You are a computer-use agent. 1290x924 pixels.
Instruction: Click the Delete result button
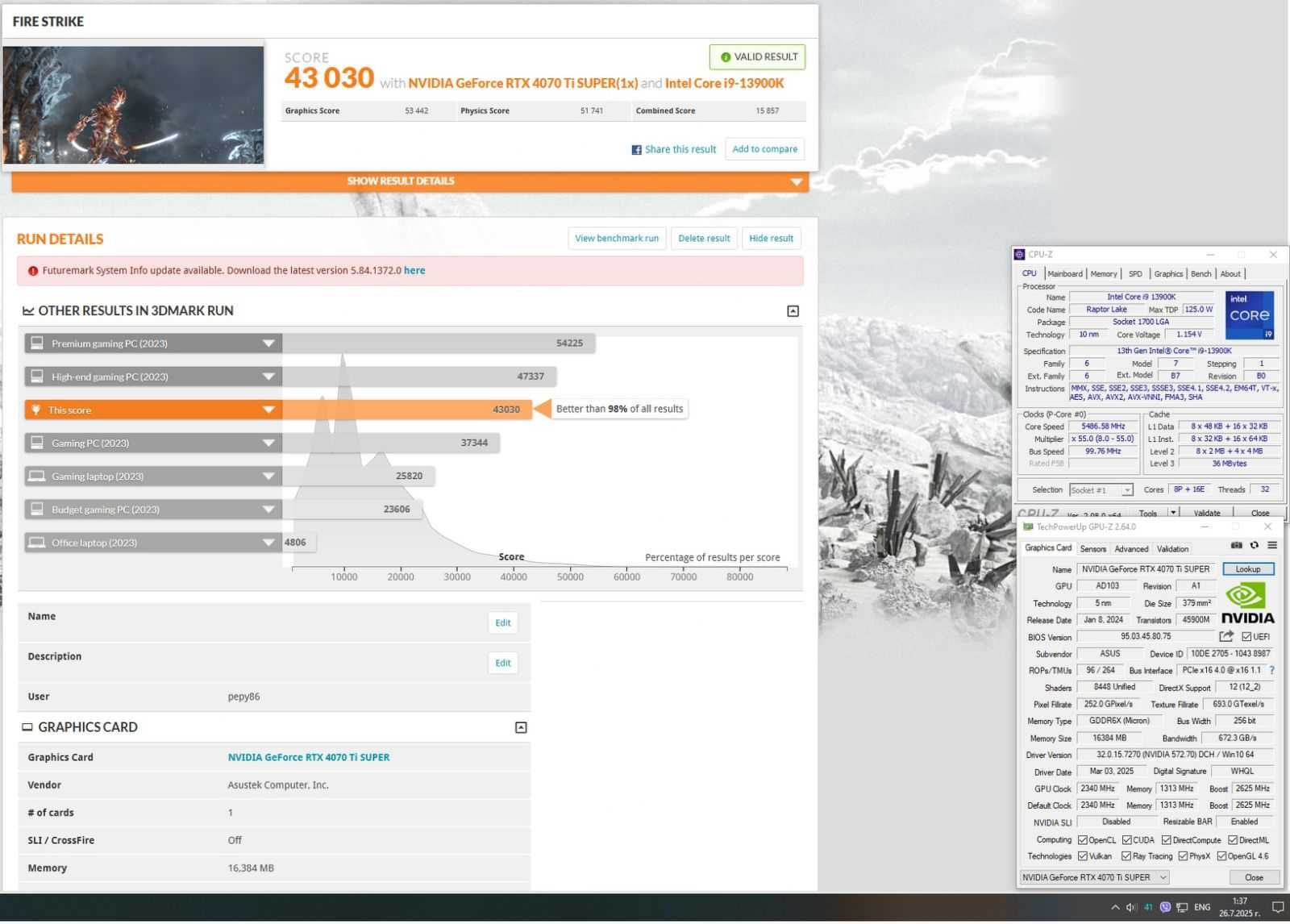[704, 239]
